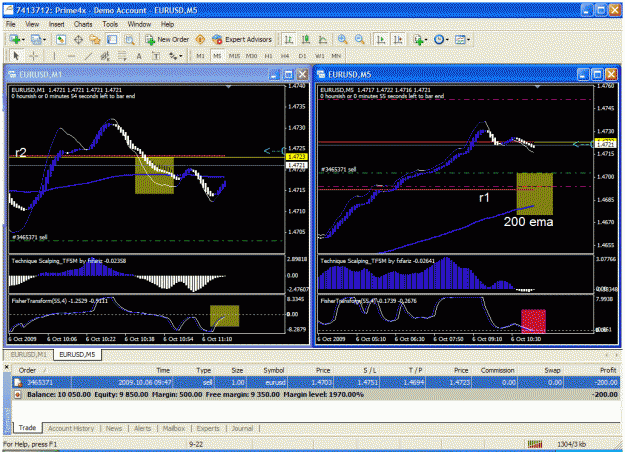Open the Charts menu

(x=83, y=24)
